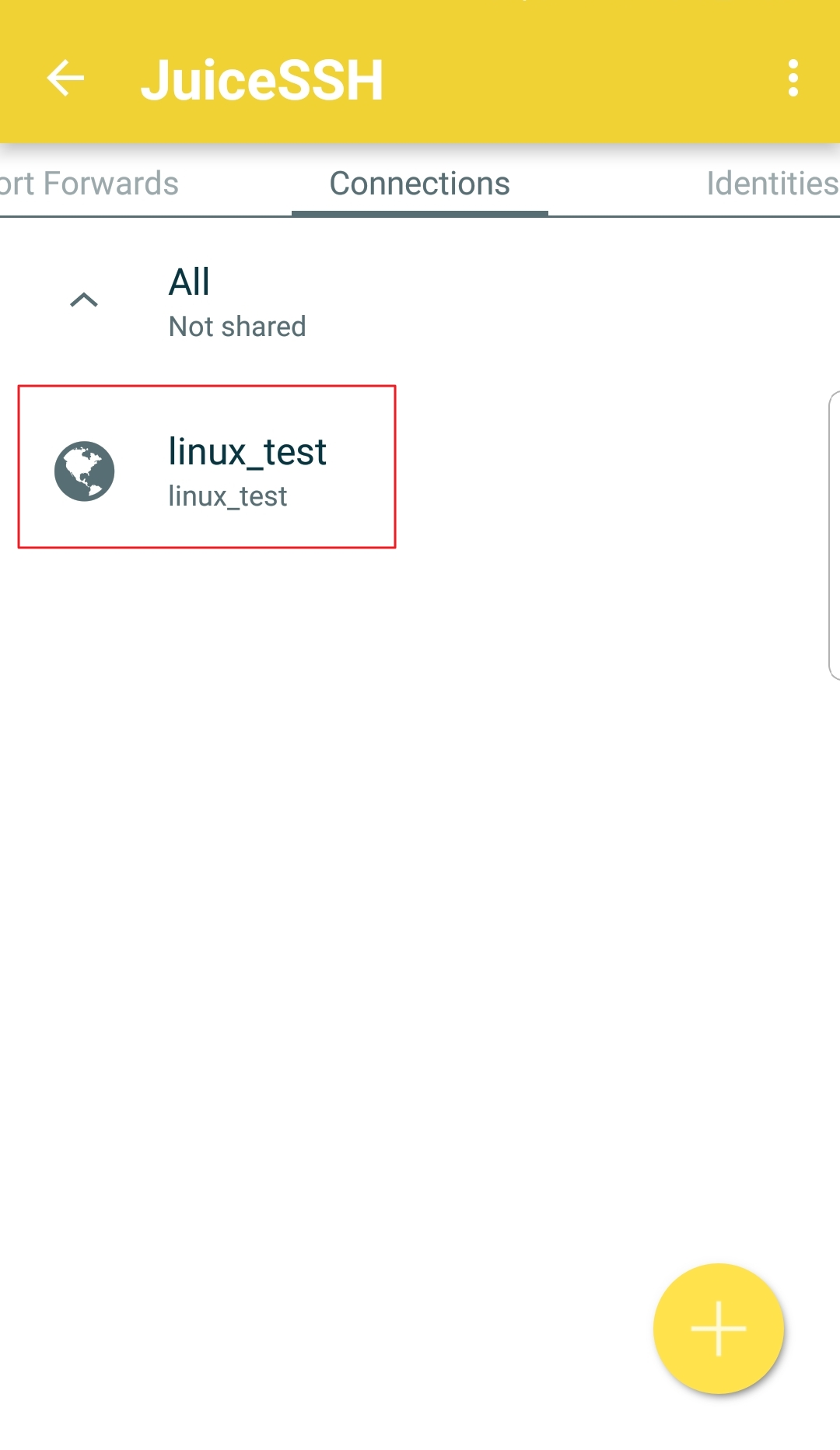Connect to linux_test by its bold name
Viewport: 840px width, 1450px height.
click(x=247, y=452)
